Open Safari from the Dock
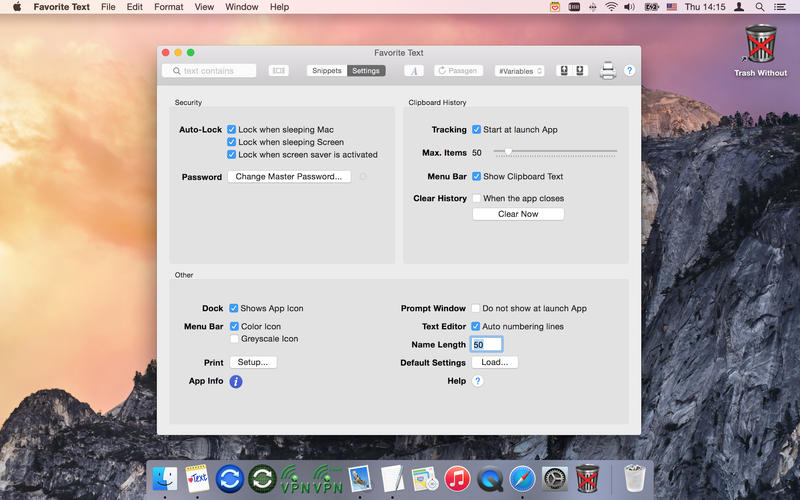 (x=522, y=478)
